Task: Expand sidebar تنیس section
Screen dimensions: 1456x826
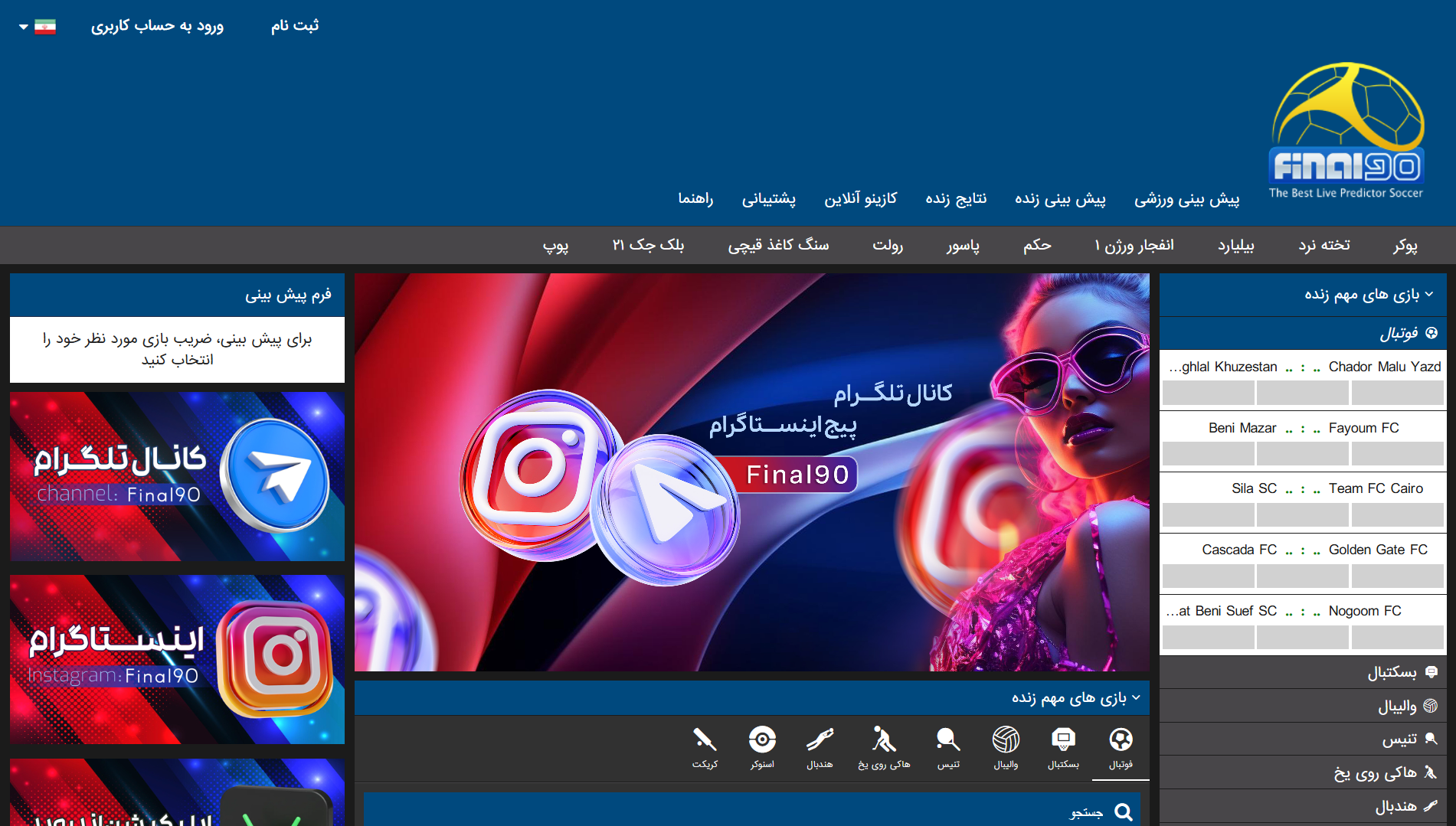Action: tap(1303, 739)
